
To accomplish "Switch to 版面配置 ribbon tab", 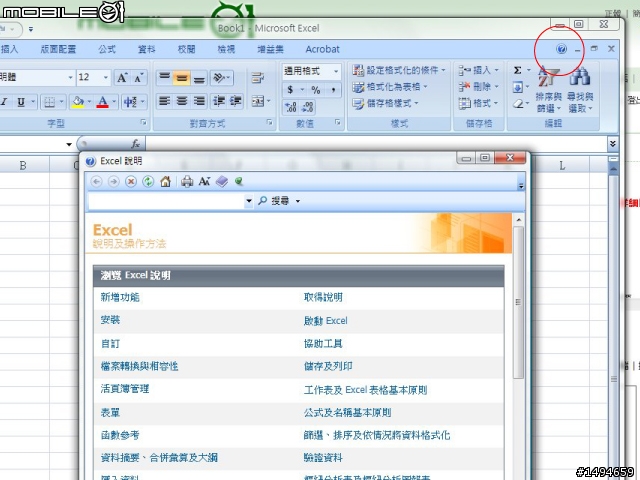I will coord(58,49).
